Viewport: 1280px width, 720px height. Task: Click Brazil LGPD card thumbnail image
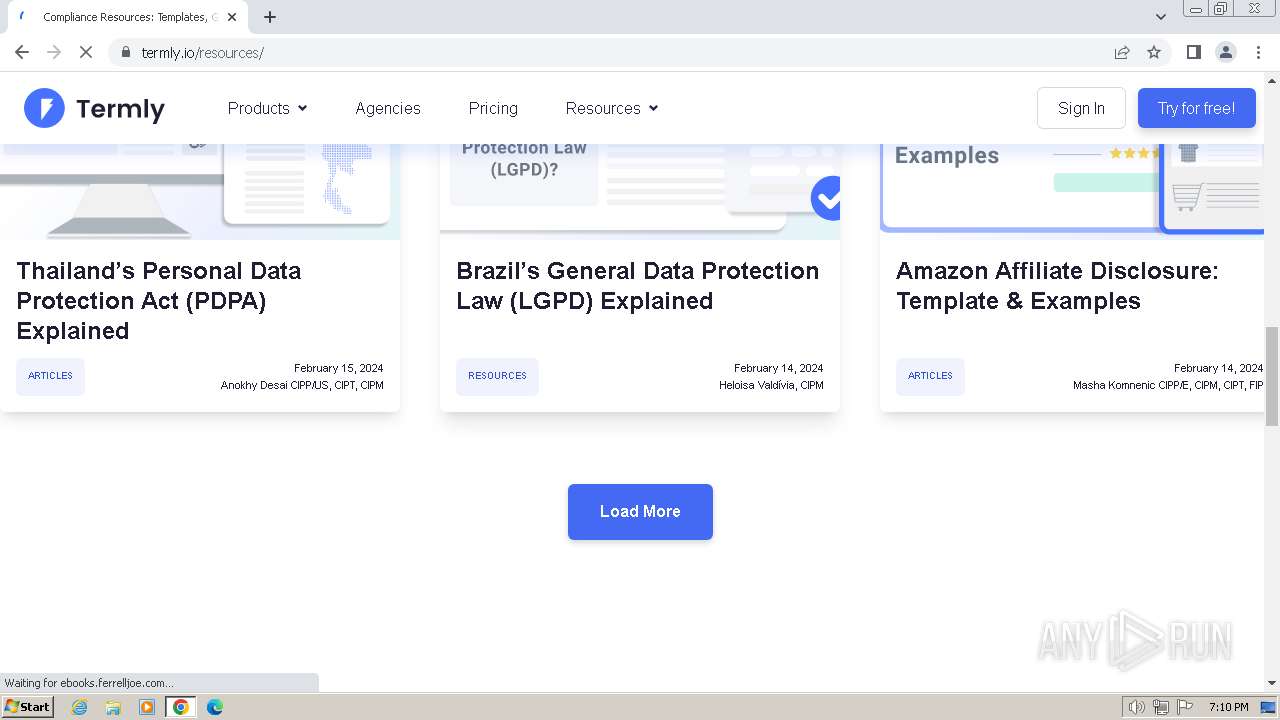(x=640, y=191)
